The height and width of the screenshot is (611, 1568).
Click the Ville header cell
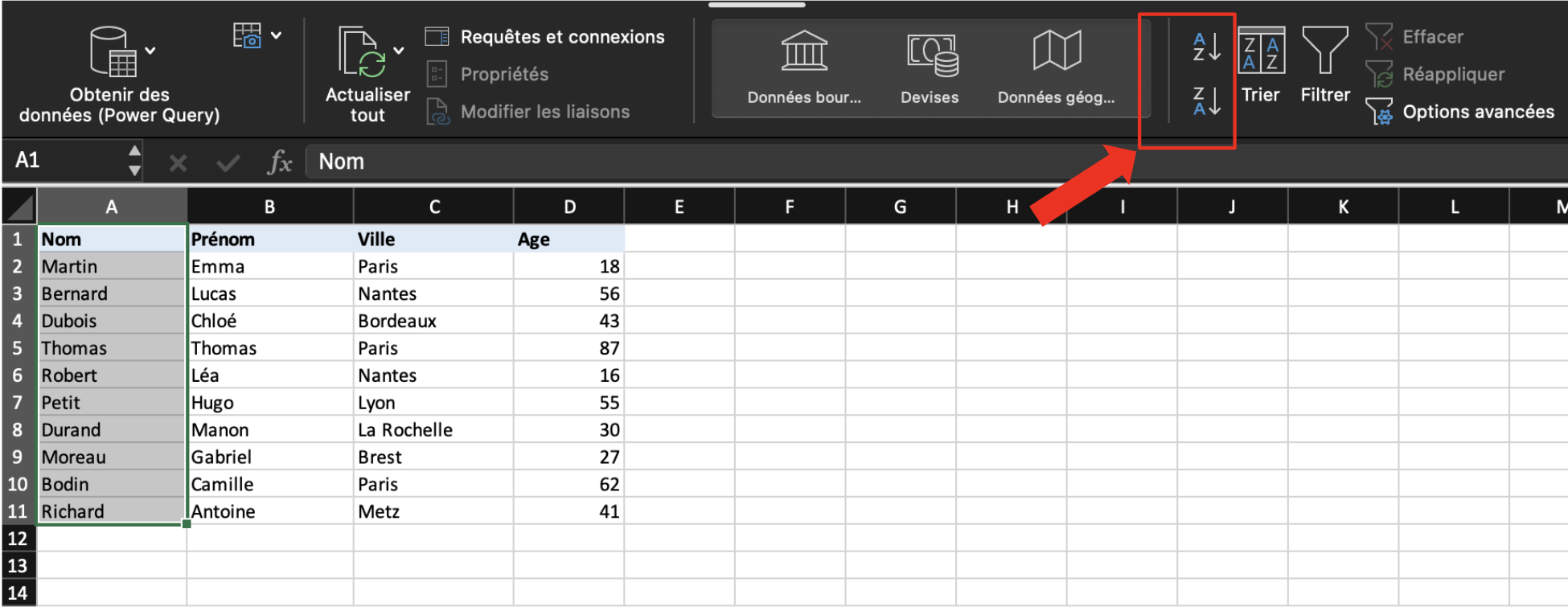433,240
